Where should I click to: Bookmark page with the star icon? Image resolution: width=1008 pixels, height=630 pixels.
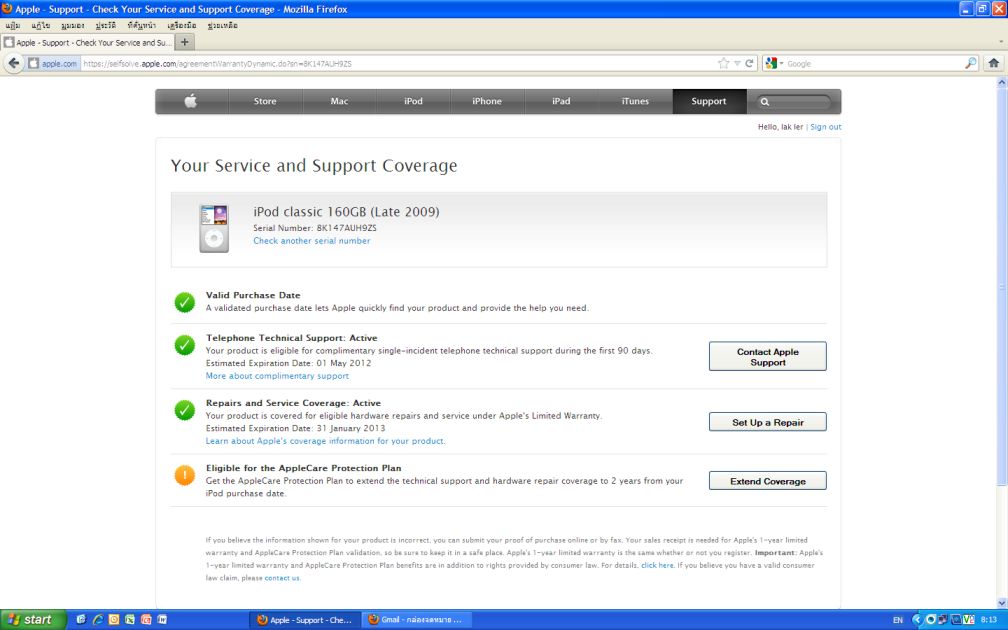coord(723,63)
